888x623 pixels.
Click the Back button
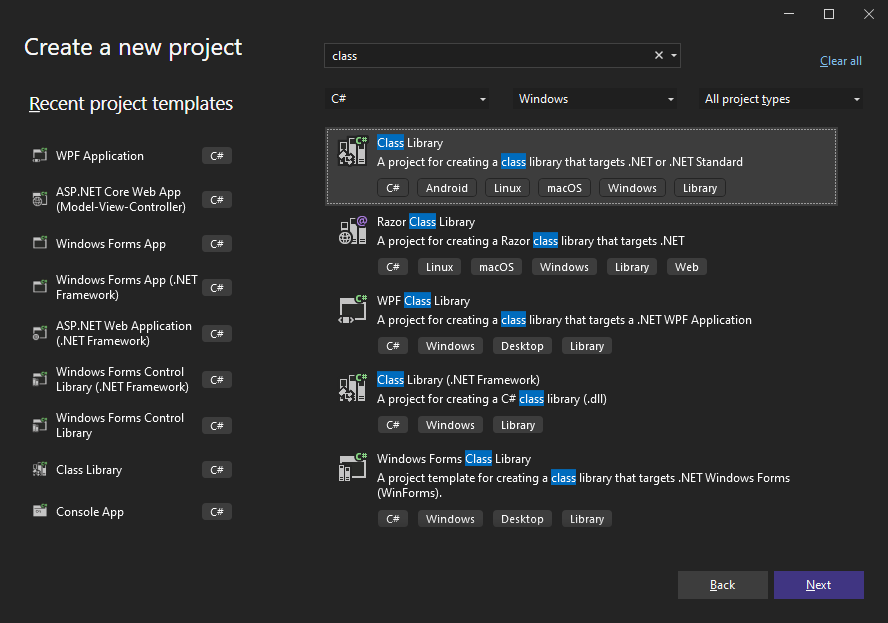tap(723, 585)
